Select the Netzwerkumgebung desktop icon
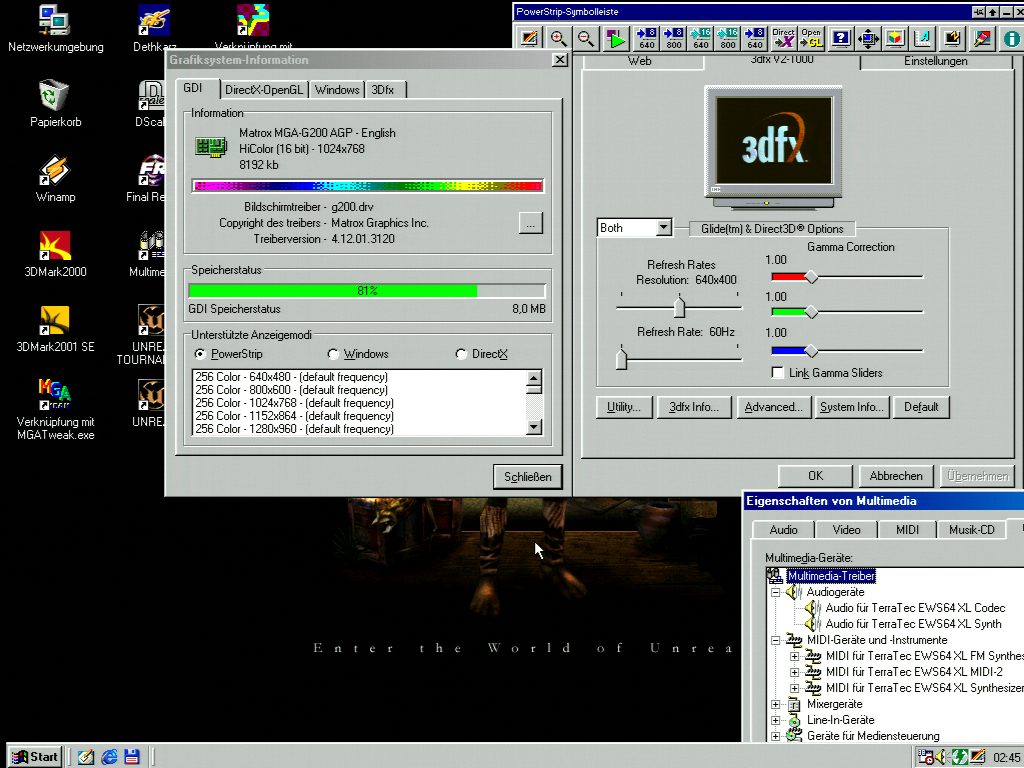 point(56,29)
